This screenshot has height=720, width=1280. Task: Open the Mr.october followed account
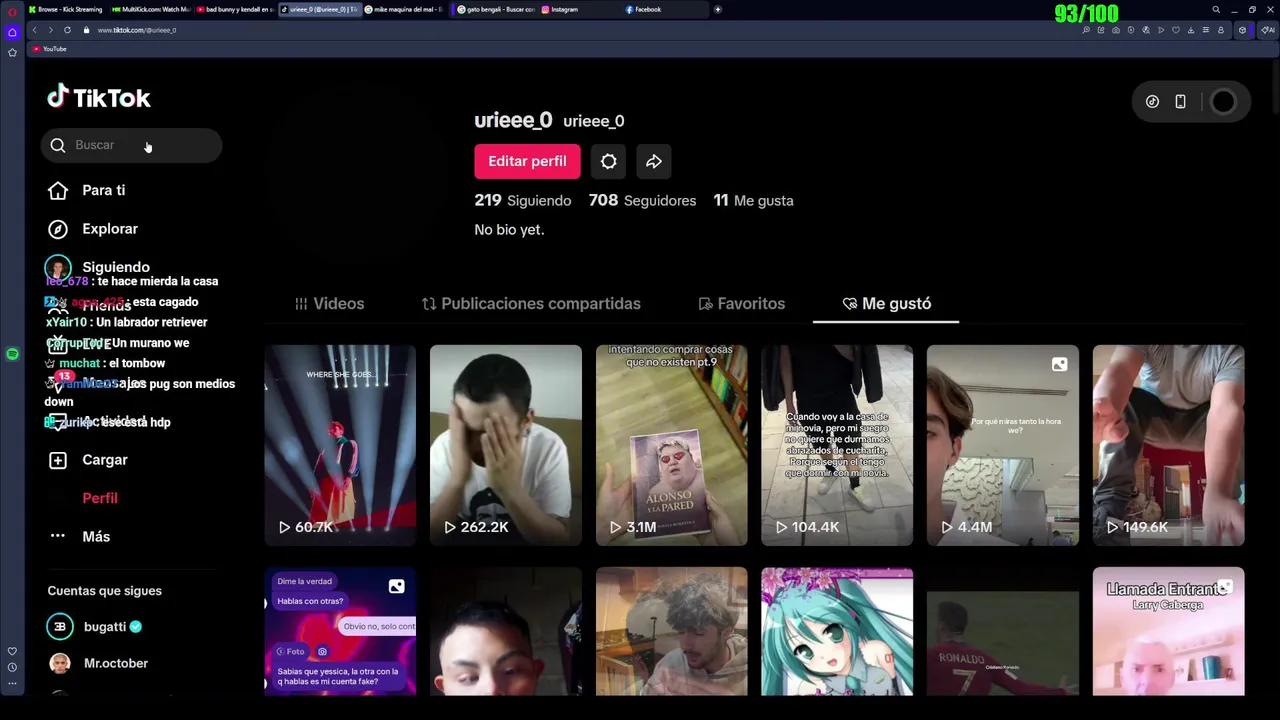coord(98,663)
